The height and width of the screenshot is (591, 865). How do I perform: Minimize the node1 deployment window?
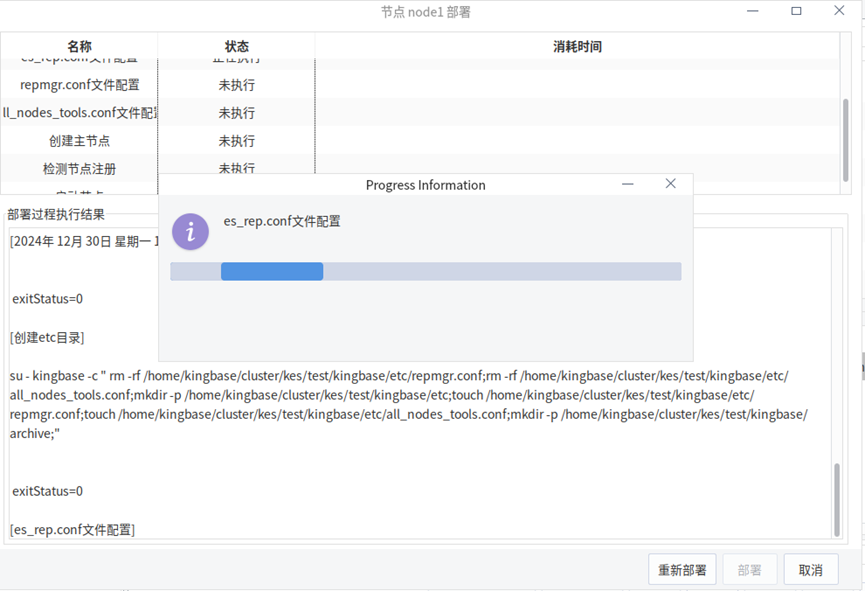point(752,11)
